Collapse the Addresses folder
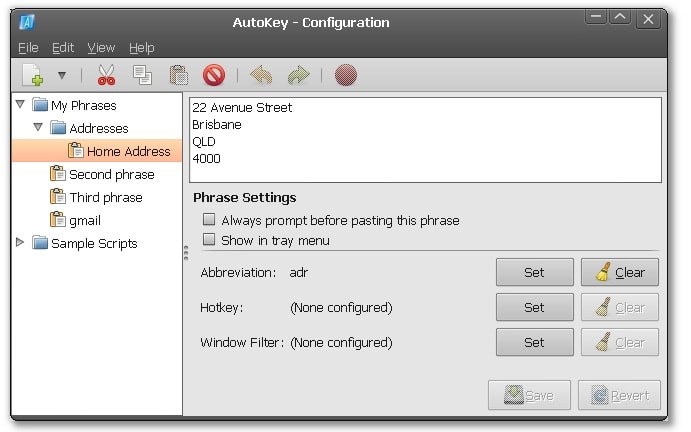 pos(38,127)
